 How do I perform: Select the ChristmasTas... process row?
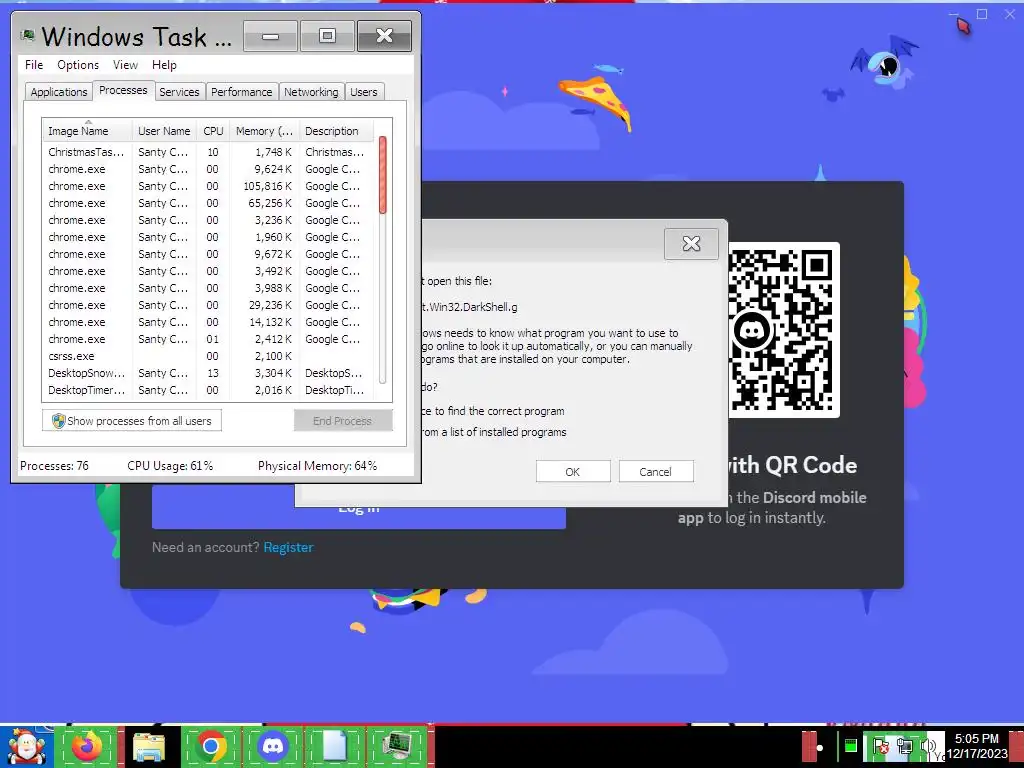coord(209,152)
